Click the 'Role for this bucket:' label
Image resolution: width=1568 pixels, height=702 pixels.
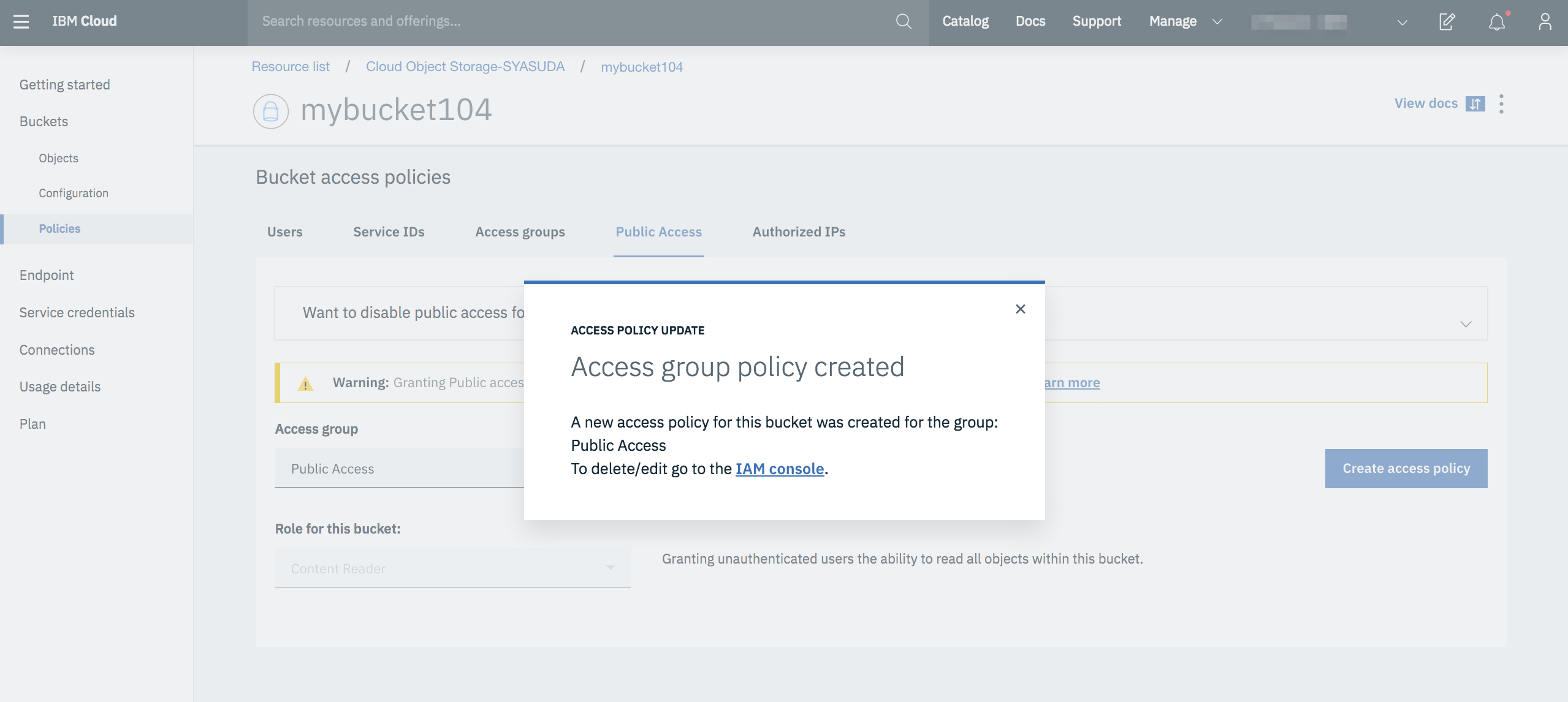coord(337,529)
